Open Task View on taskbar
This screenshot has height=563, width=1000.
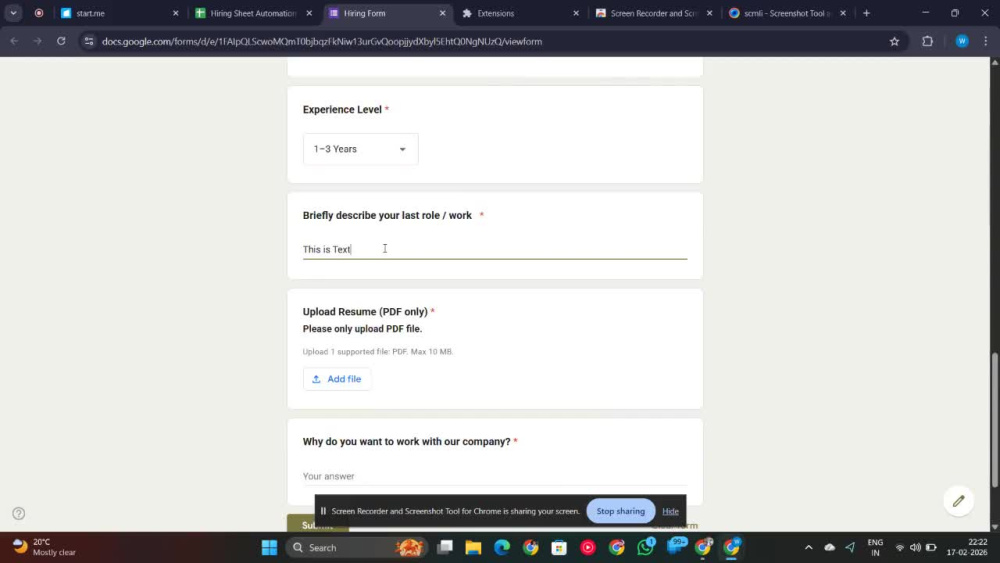(x=445, y=547)
